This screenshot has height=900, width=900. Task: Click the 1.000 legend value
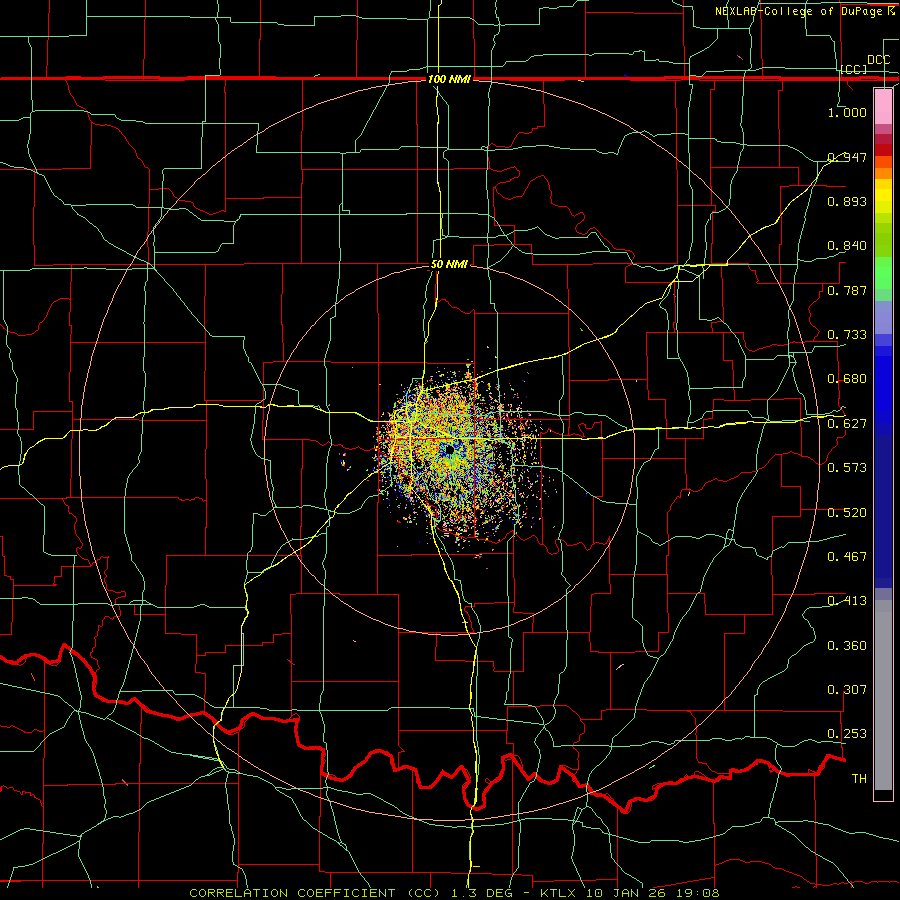coord(847,112)
